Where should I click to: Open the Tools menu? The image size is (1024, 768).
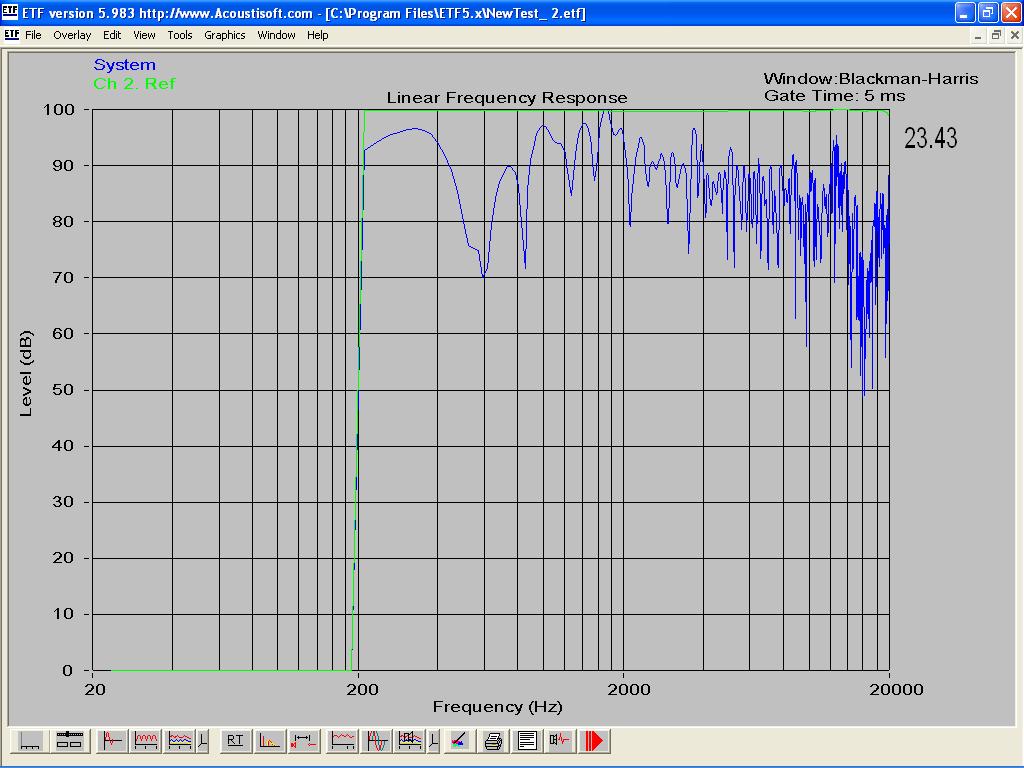pyautogui.click(x=180, y=35)
